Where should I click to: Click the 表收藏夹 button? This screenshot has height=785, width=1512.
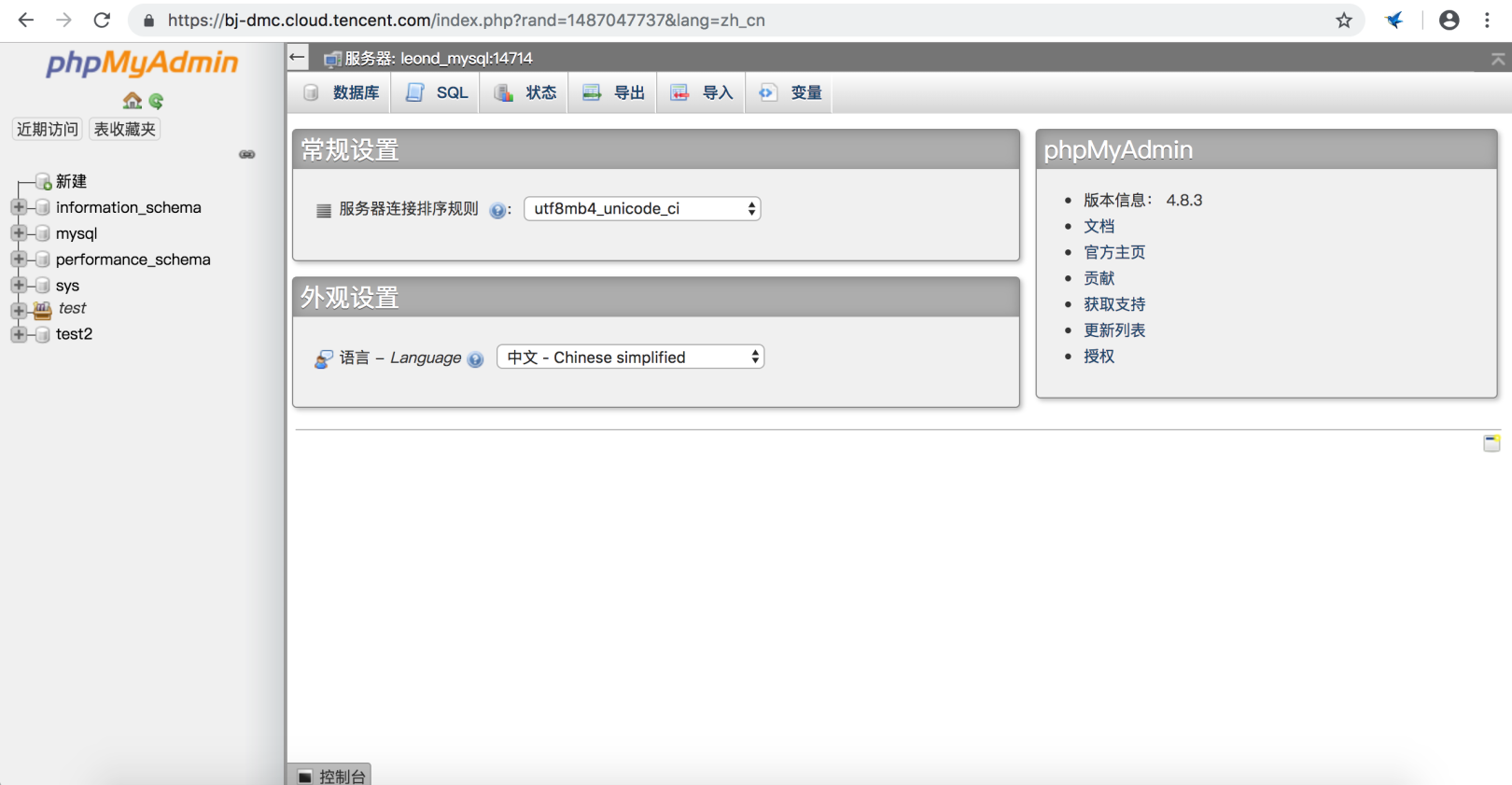tap(125, 129)
